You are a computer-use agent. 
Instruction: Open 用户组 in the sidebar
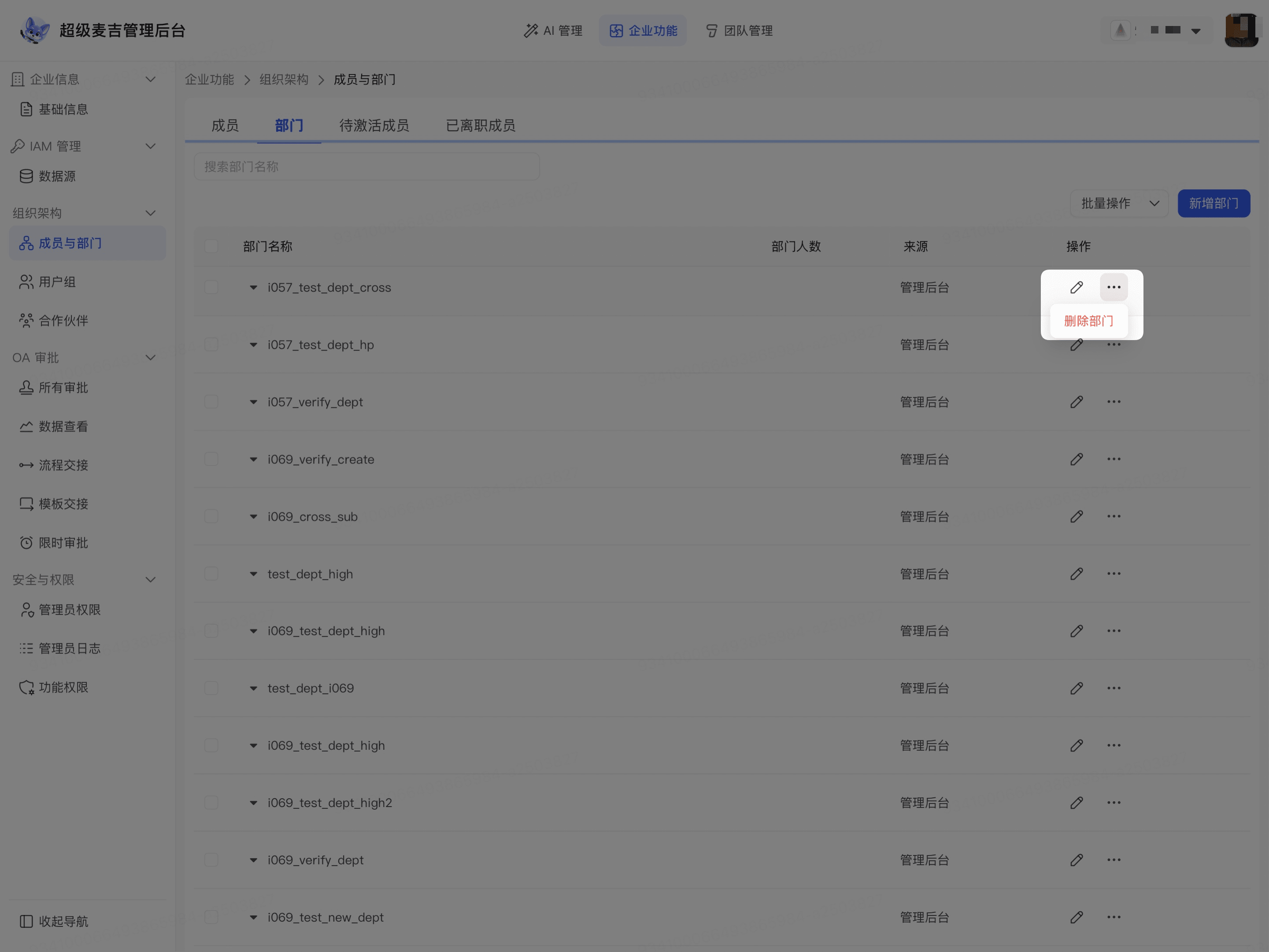coord(87,282)
